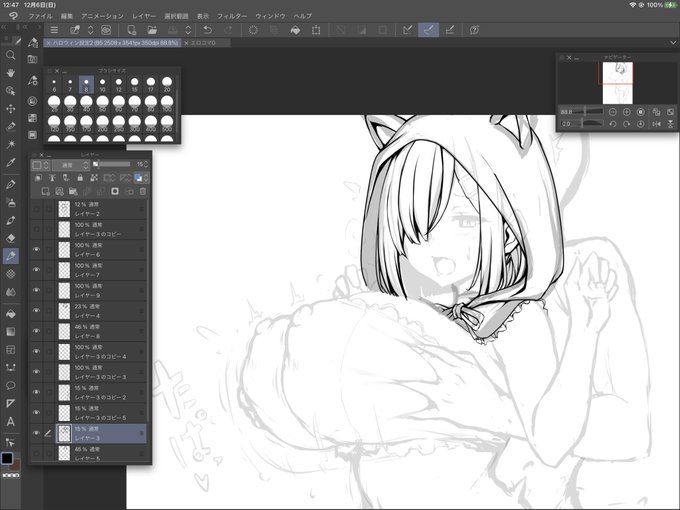The image size is (680, 510).
Task: Open the フィルター menu
Action: [x=232, y=16]
